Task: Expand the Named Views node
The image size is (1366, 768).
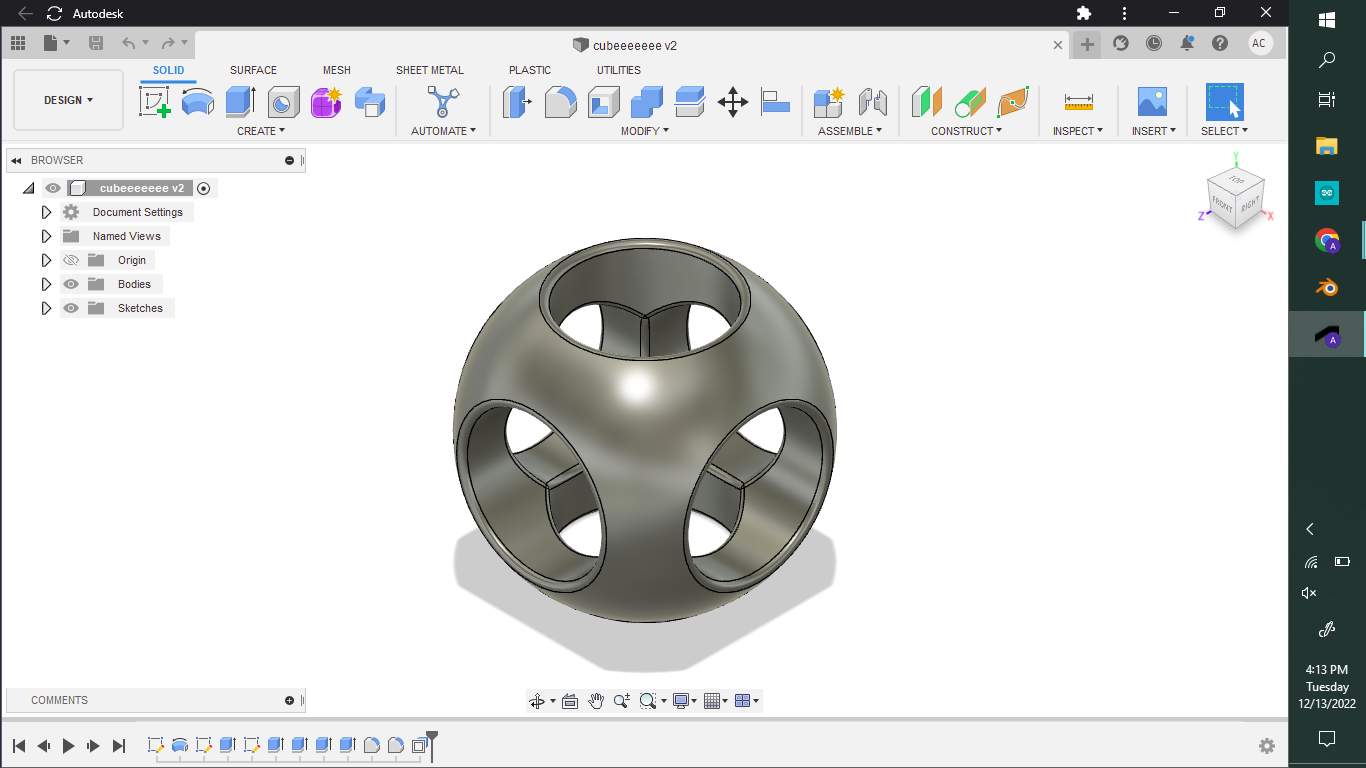Action: pos(46,236)
